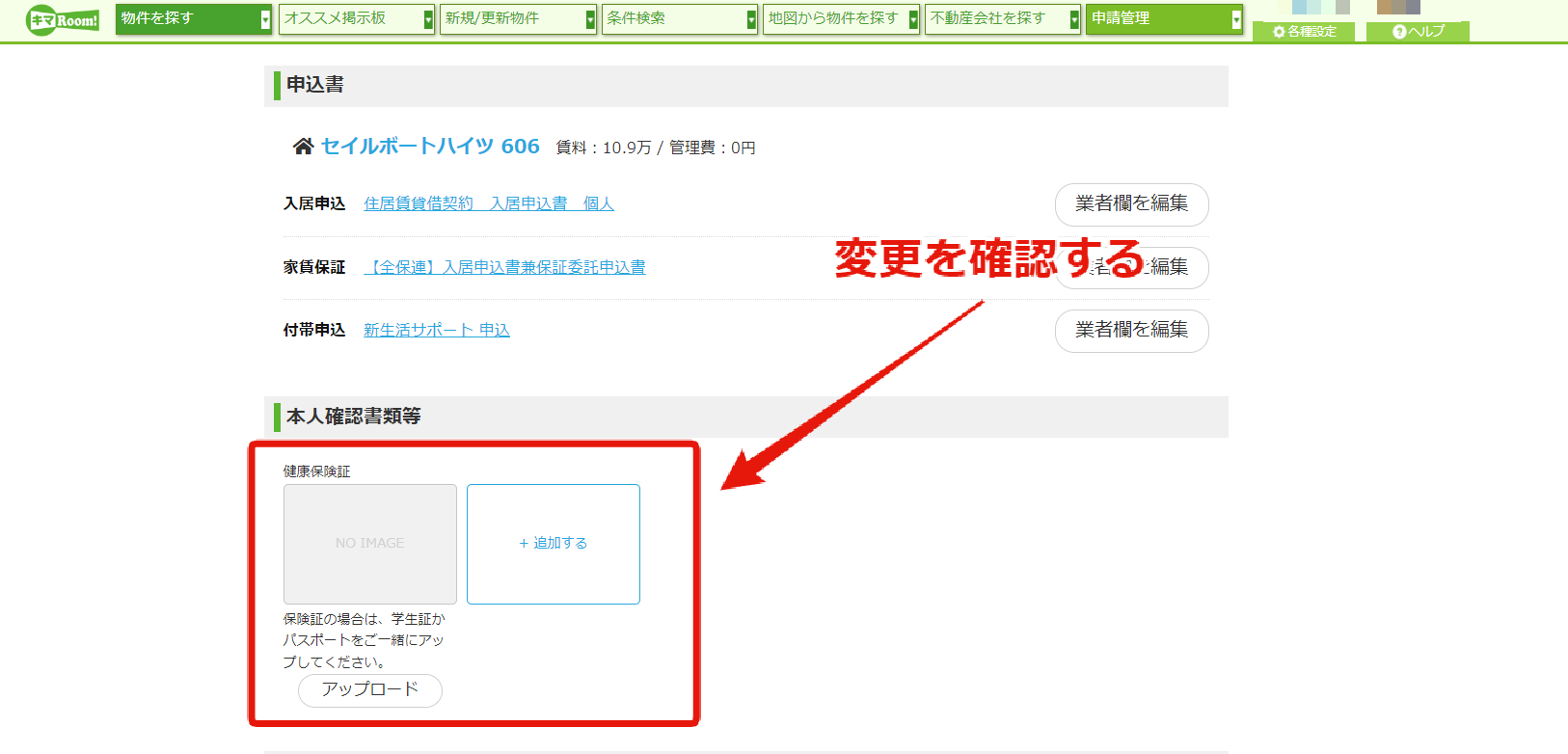Viewport: 1568px width, 754px height.
Task: Open the 物件を探す dropdown menu
Action: pos(194,19)
